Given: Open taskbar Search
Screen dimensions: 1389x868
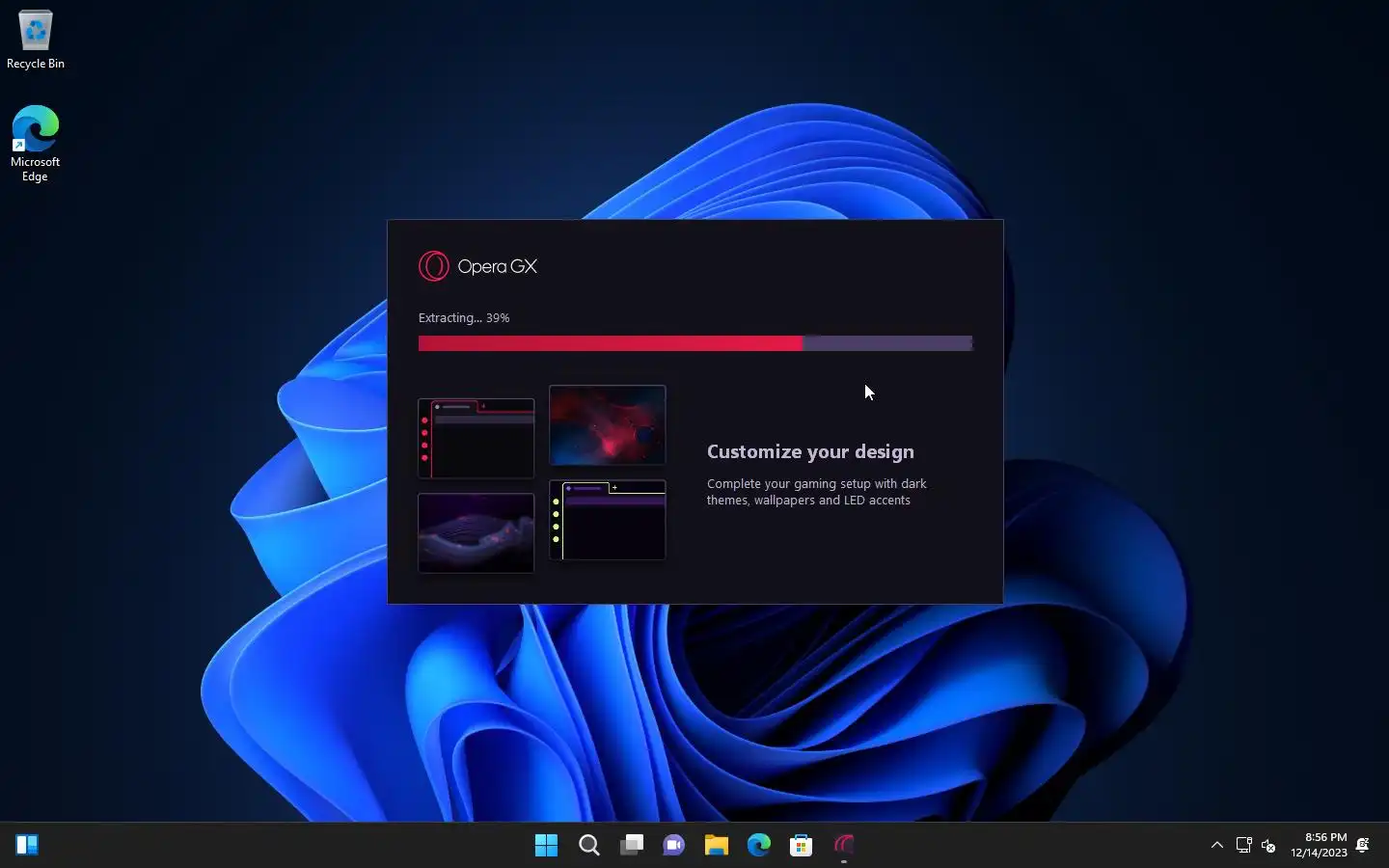Looking at the screenshot, I should click(588, 845).
